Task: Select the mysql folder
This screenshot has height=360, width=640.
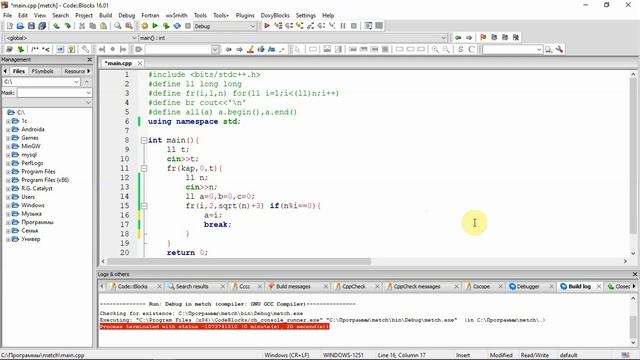Action: (x=29, y=155)
